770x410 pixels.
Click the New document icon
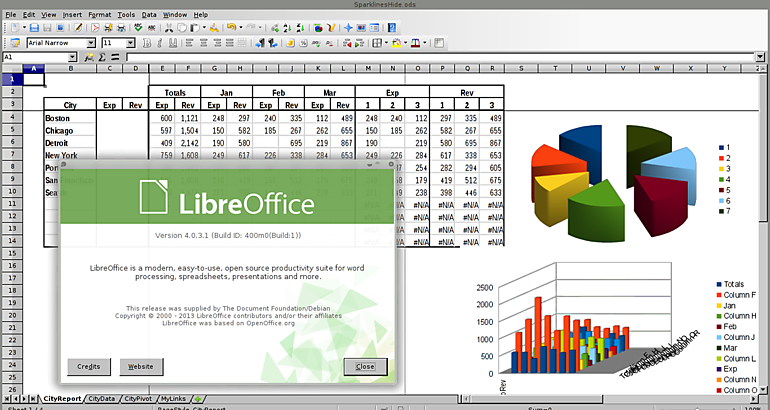point(15,28)
